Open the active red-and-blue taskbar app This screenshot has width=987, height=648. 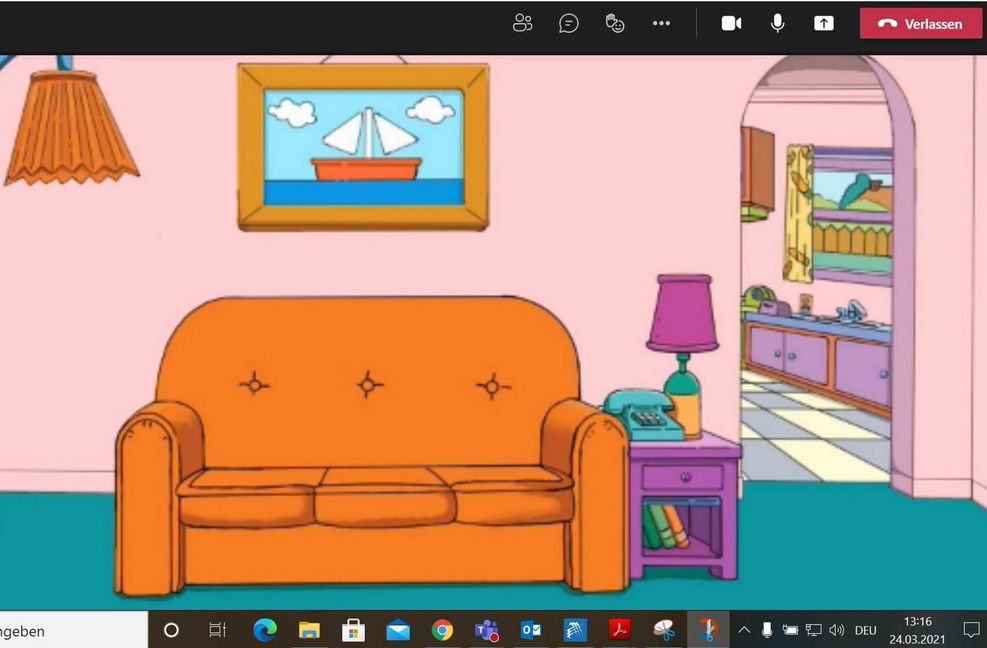(708, 630)
